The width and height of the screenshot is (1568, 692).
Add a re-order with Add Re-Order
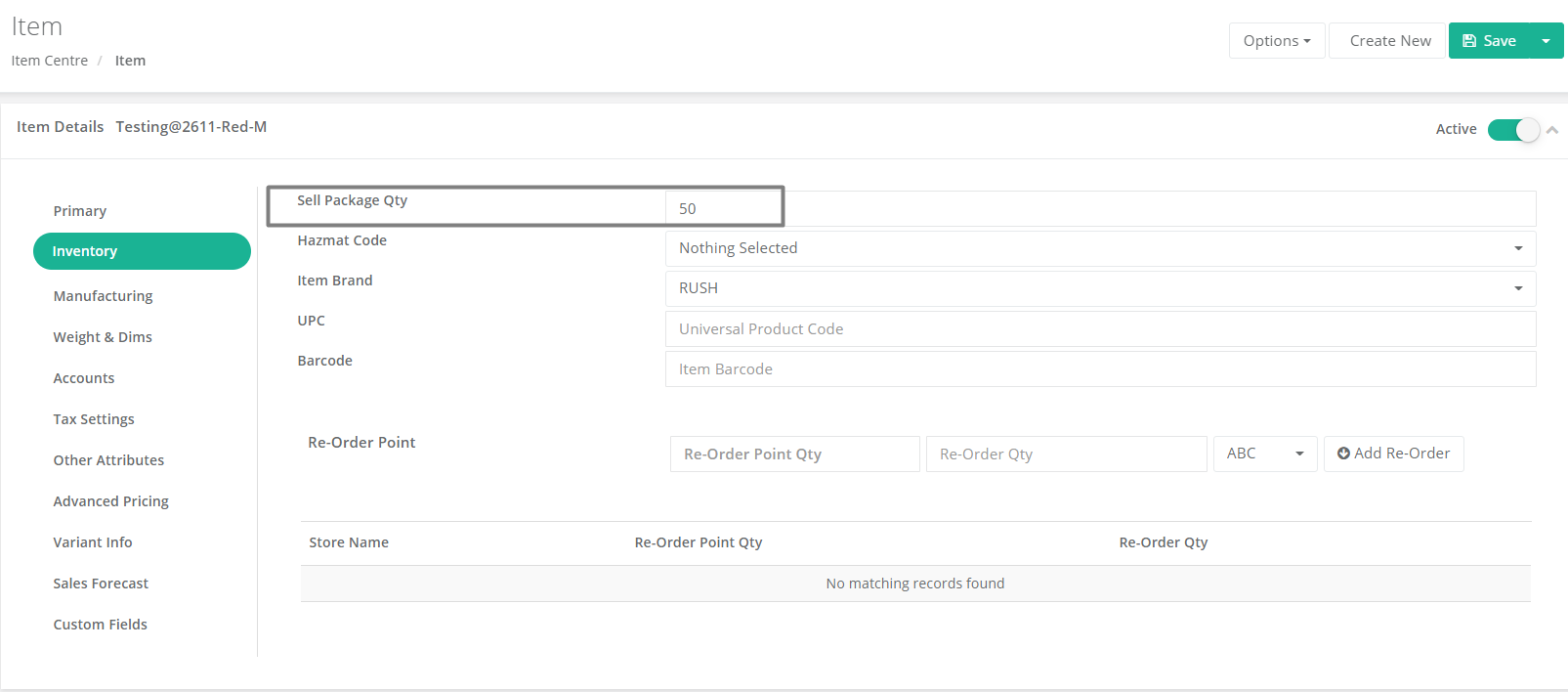(x=1393, y=454)
